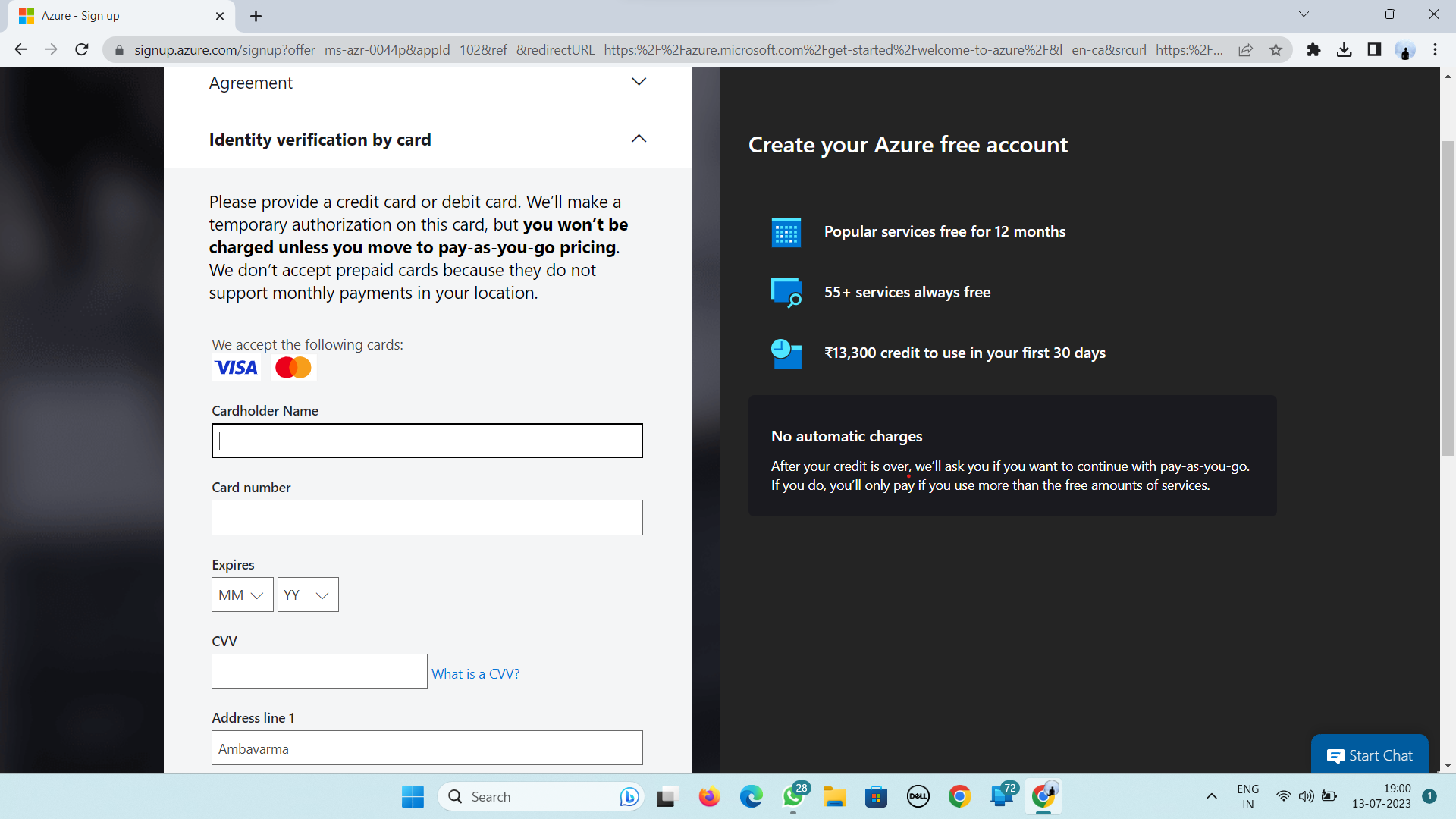Click the Start Chat button

pyautogui.click(x=1370, y=755)
